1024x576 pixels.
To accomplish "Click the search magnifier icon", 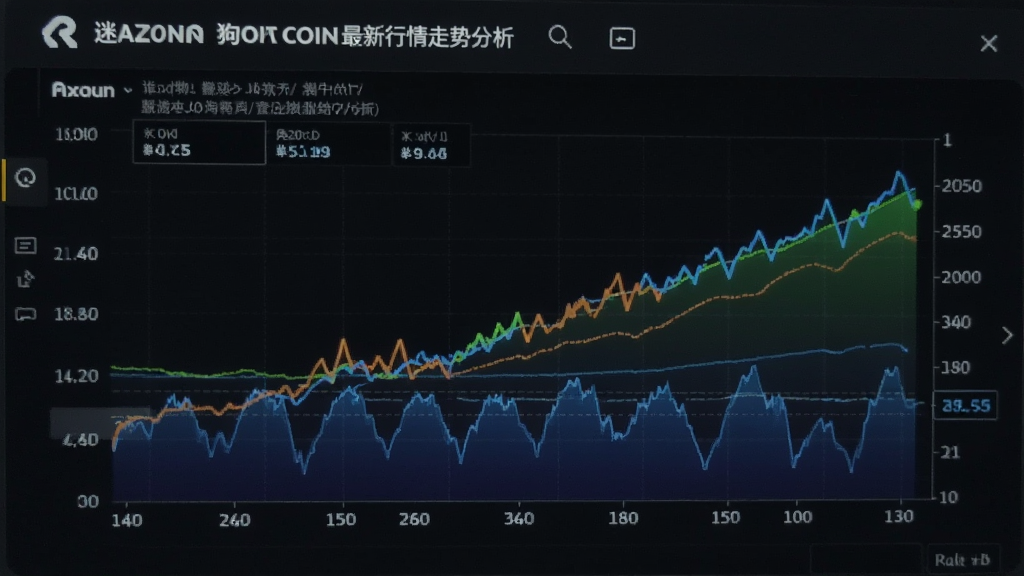I will [560, 37].
